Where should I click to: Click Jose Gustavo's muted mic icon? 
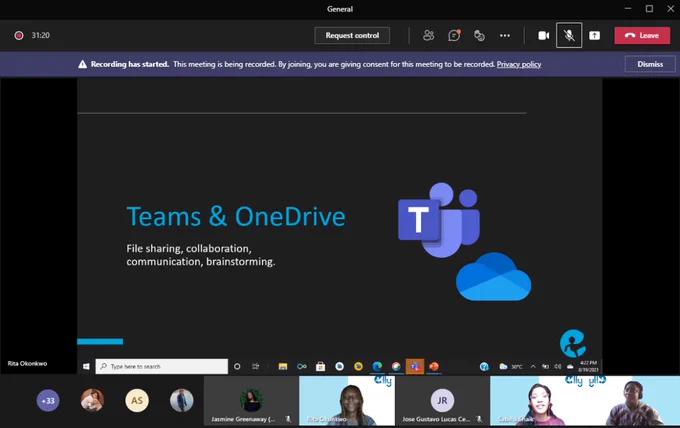479,419
